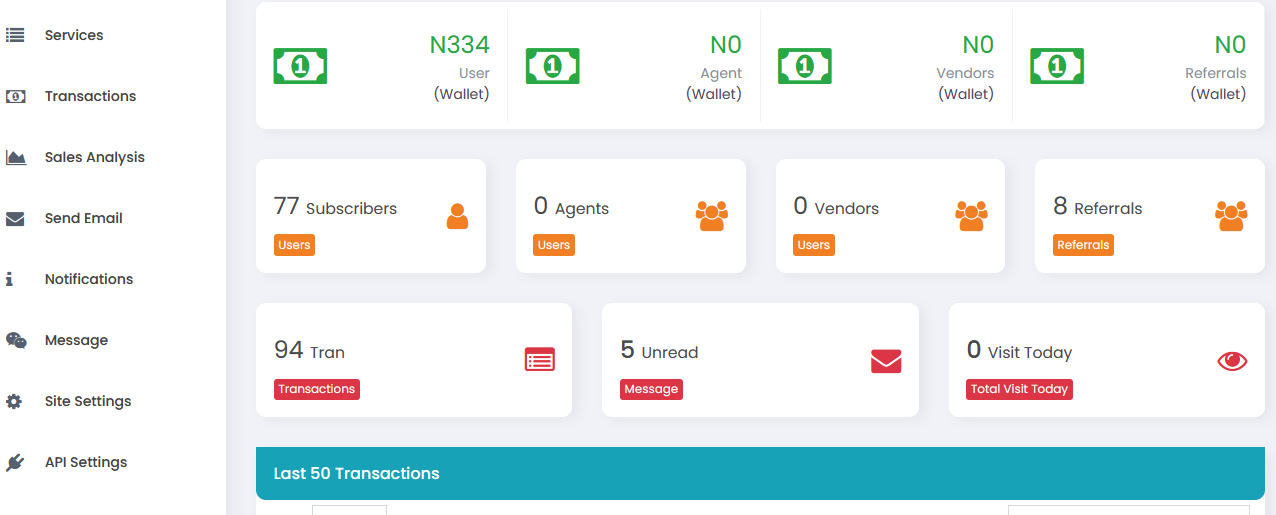Click the Message chat bubbles icon
1276x515 pixels.
pos(16,340)
